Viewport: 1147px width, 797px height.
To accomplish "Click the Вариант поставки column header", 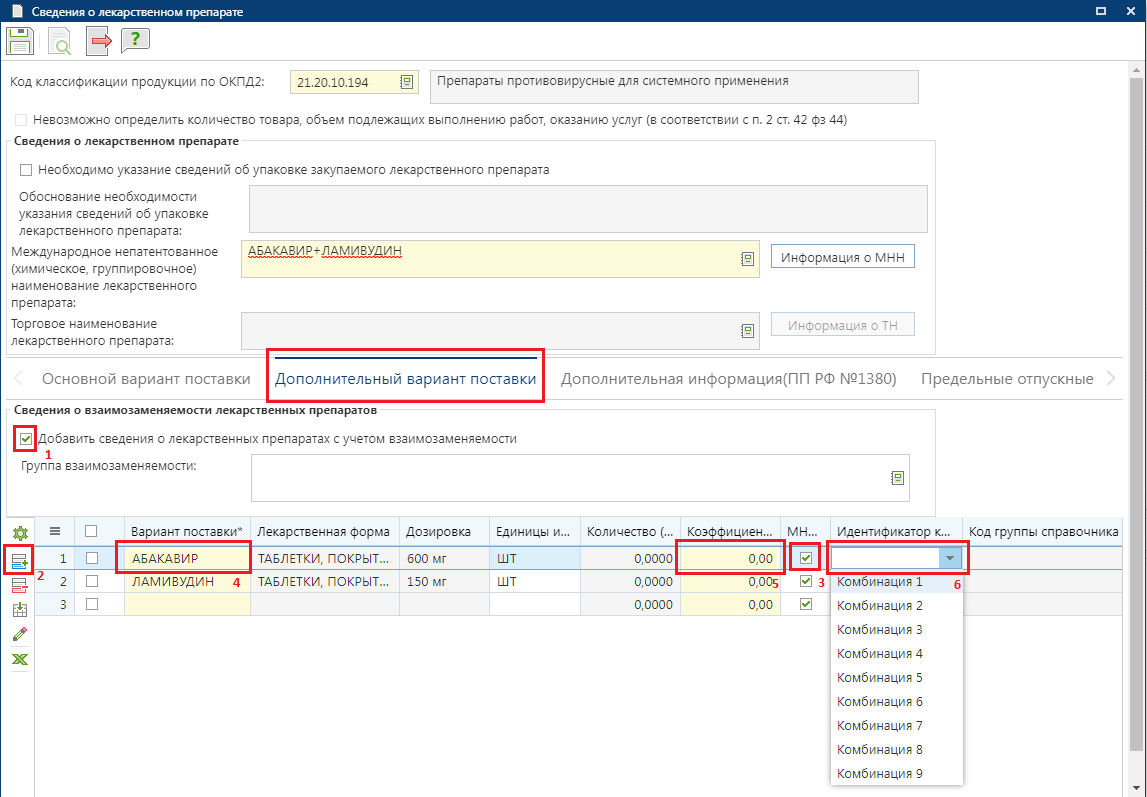I will click(187, 532).
